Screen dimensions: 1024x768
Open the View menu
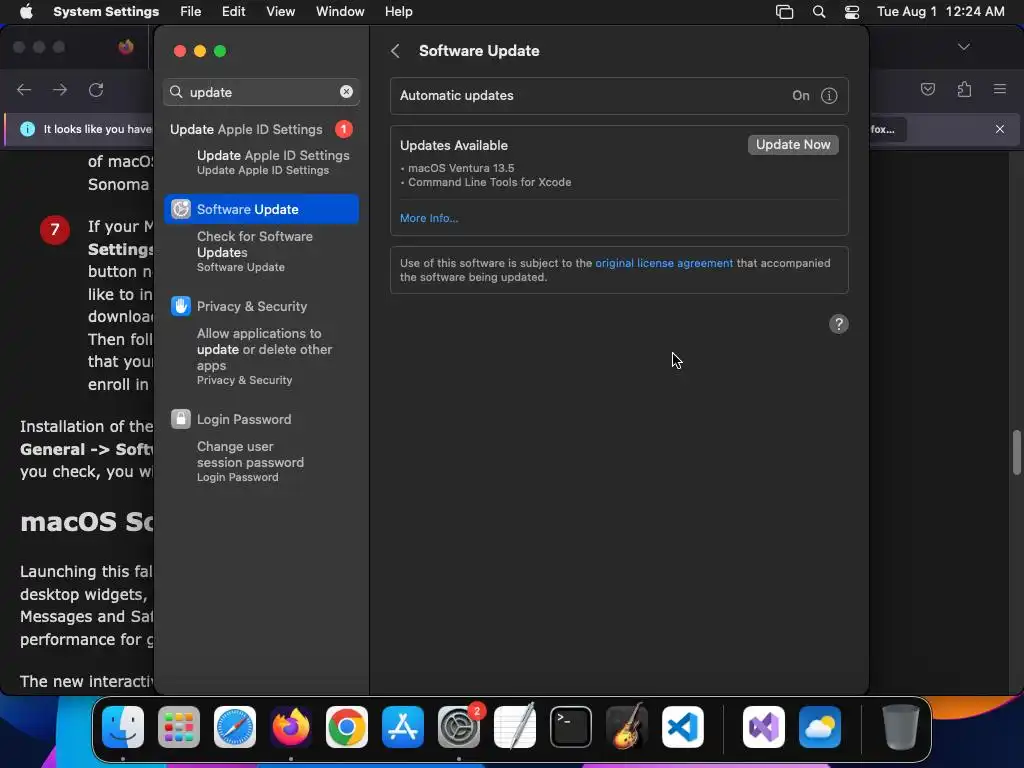tap(280, 12)
